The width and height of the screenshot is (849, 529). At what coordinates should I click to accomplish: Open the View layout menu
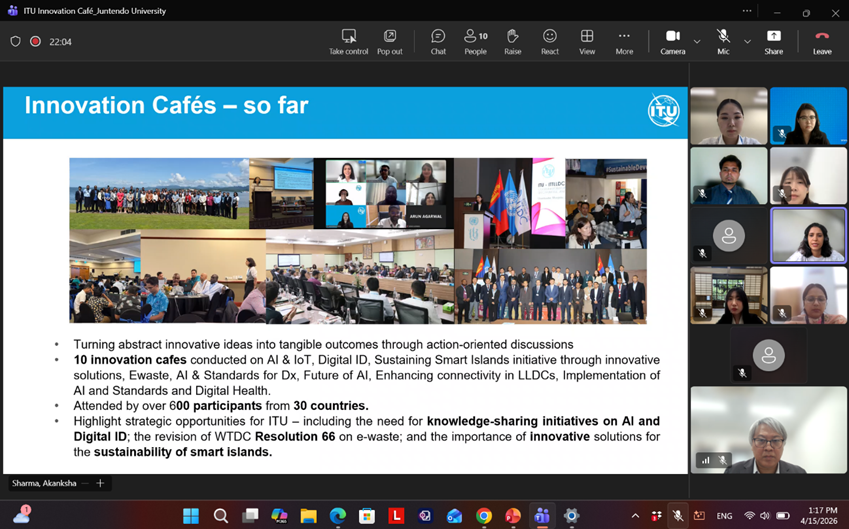tap(587, 41)
